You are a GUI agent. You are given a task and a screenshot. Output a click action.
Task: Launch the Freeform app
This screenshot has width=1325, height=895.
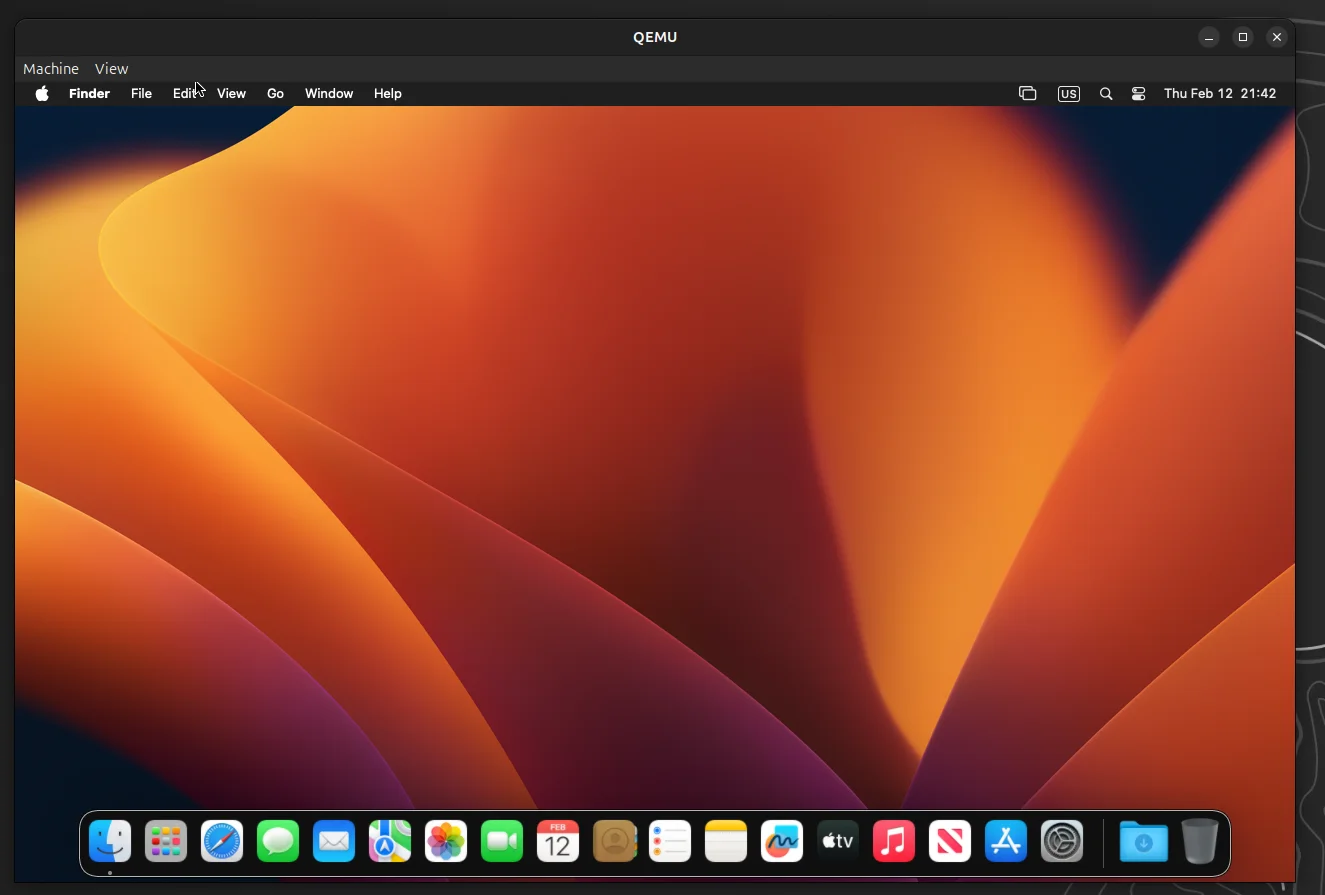click(x=781, y=842)
